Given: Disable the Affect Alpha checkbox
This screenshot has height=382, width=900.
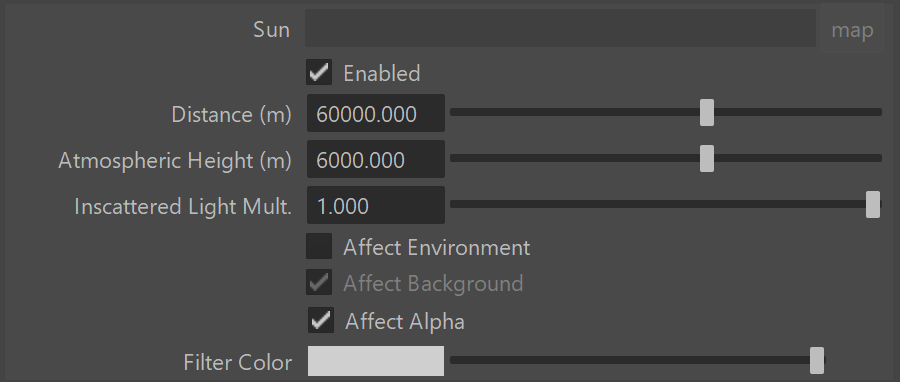Looking at the screenshot, I should click(321, 320).
